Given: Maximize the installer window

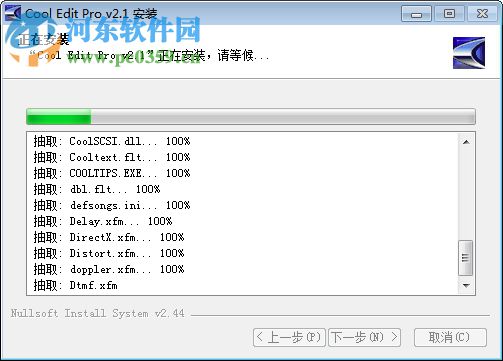Looking at the screenshot, I should [x=449, y=14].
